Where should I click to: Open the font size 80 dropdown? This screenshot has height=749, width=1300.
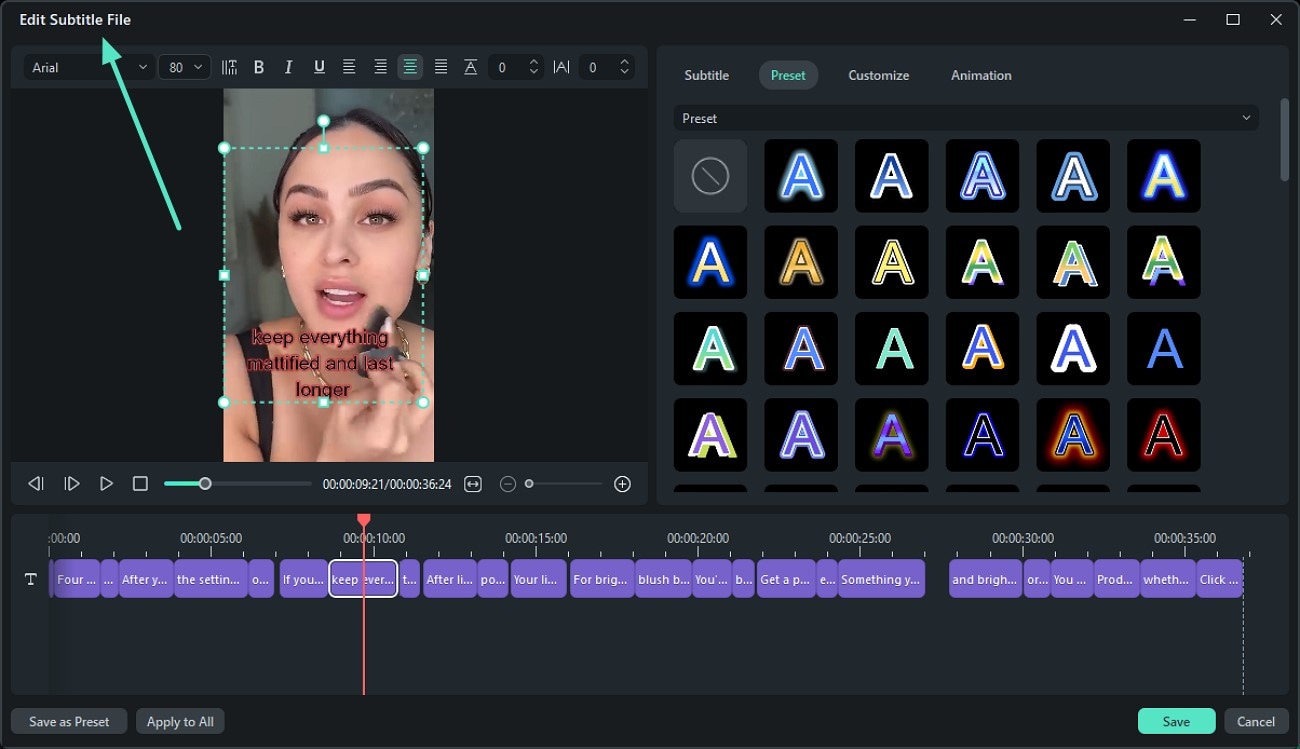pyautogui.click(x=184, y=67)
